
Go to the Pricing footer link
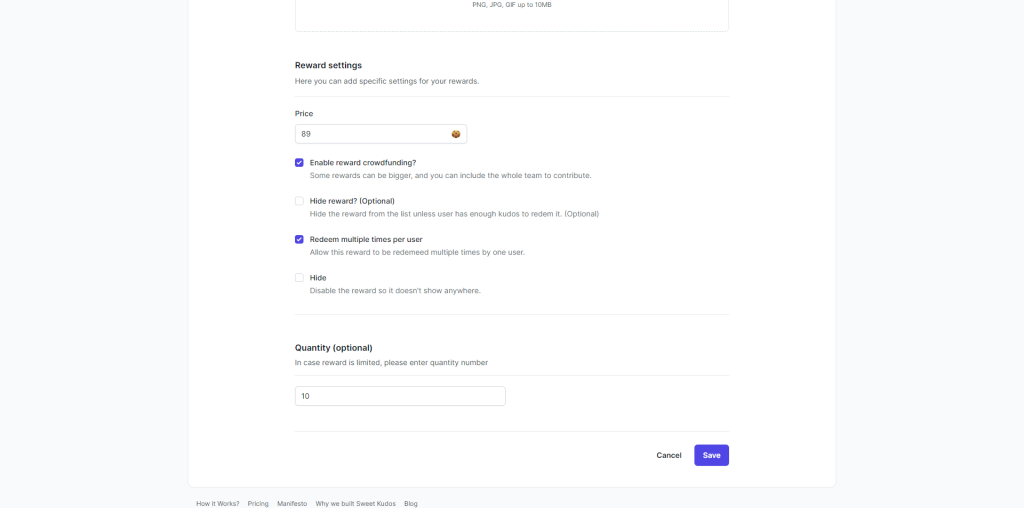coord(258,503)
